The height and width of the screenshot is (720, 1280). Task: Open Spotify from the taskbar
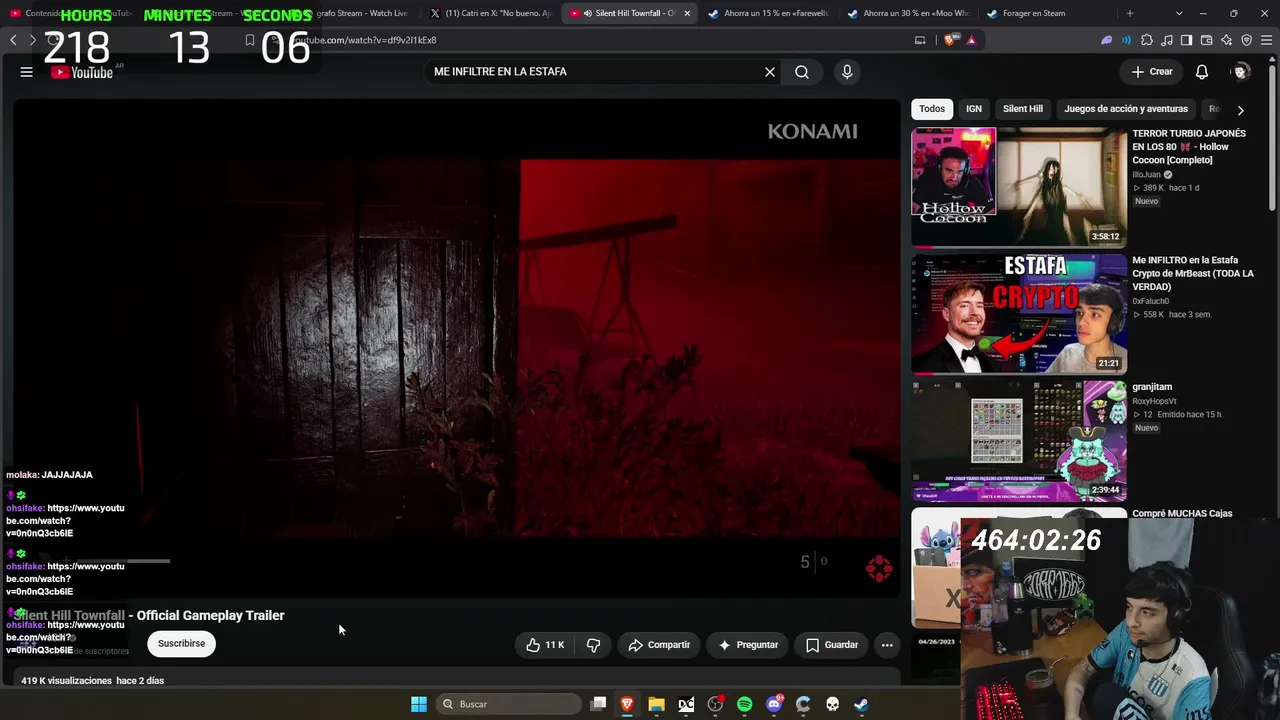point(744,704)
